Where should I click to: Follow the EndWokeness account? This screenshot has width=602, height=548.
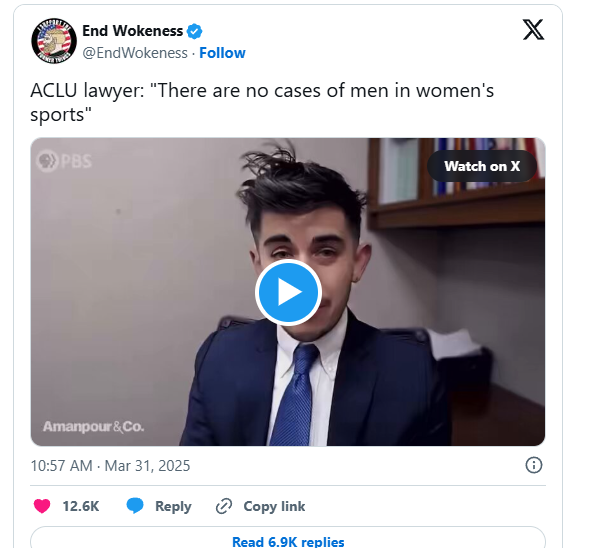coord(222,53)
